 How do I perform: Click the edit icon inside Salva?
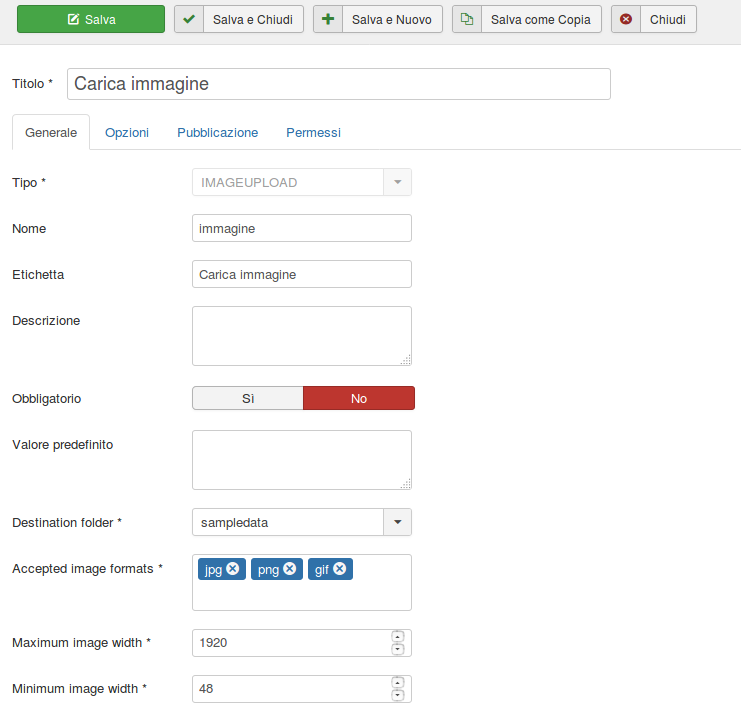click(x=73, y=19)
